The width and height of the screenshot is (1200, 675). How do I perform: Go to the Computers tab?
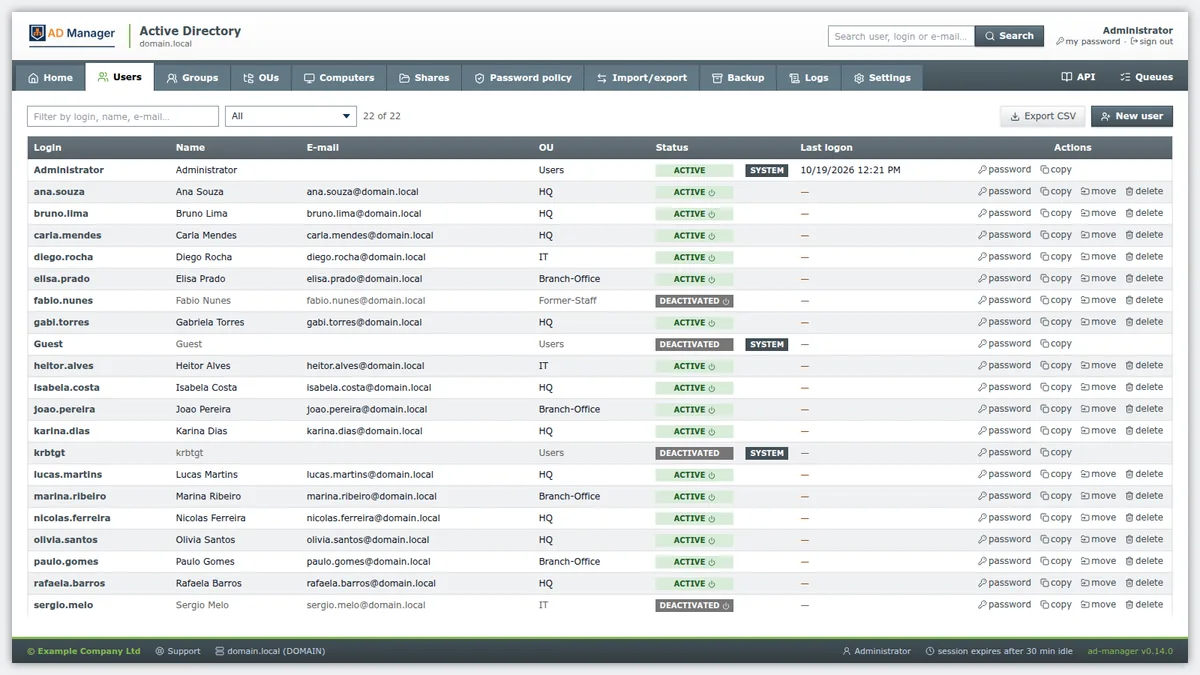click(x=339, y=78)
